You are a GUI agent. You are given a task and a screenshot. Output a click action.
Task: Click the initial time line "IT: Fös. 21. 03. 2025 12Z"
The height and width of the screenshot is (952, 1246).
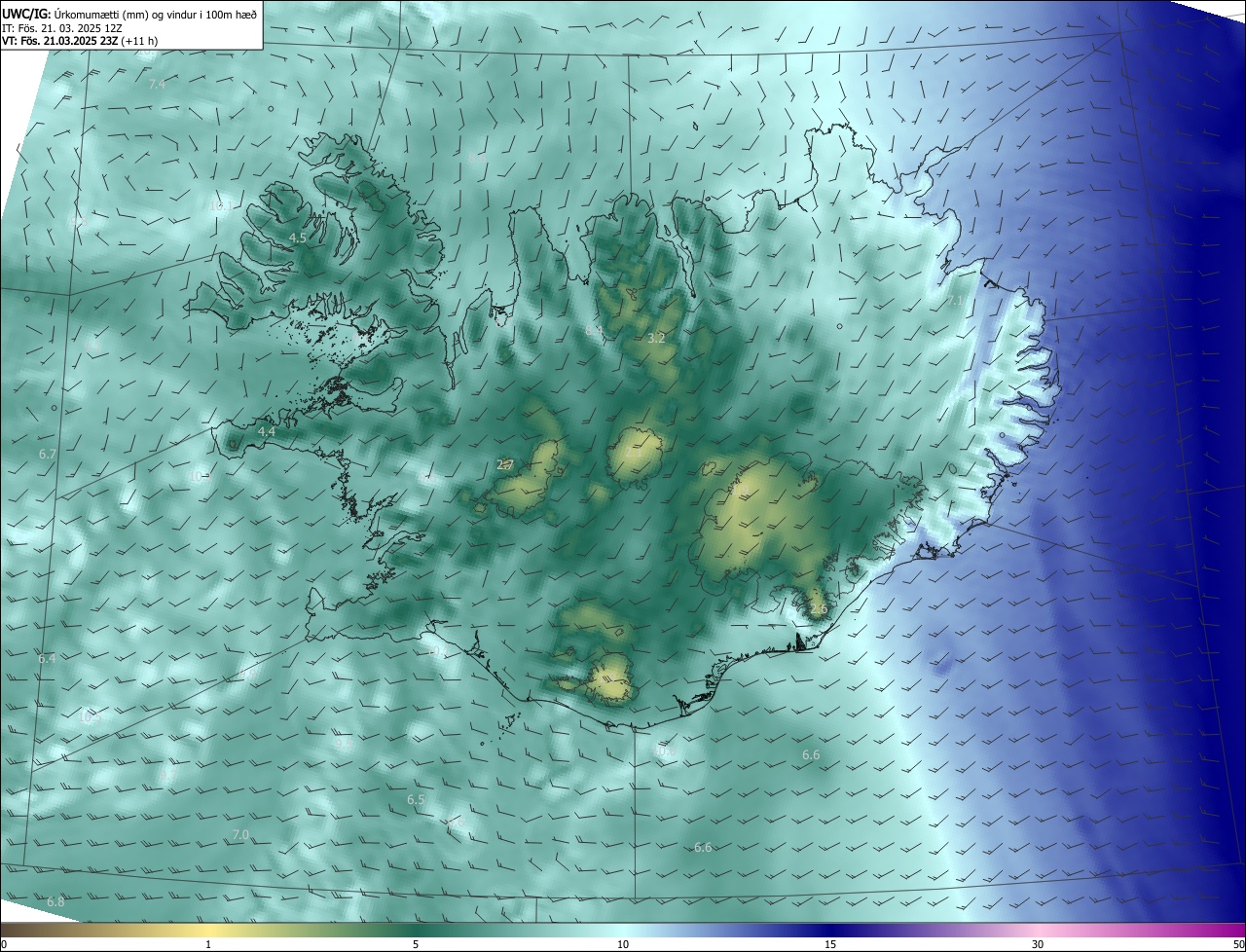pyautogui.click(x=62, y=27)
